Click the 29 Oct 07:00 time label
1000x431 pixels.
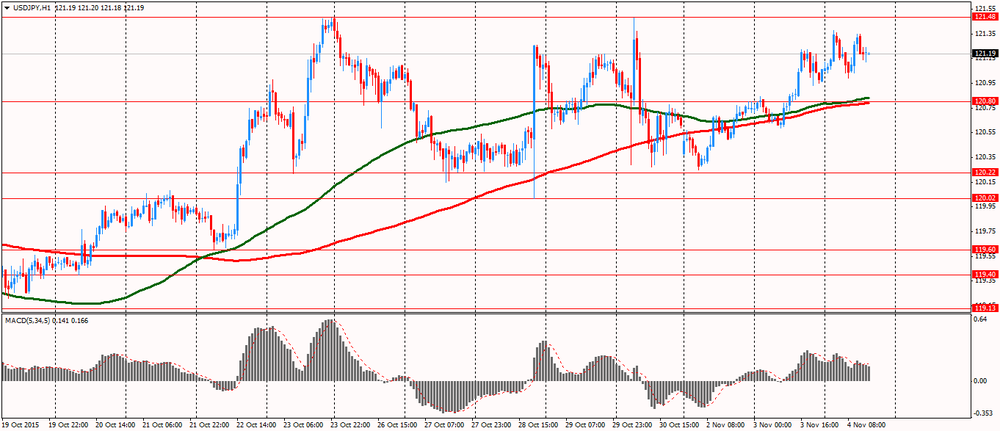(x=587, y=423)
